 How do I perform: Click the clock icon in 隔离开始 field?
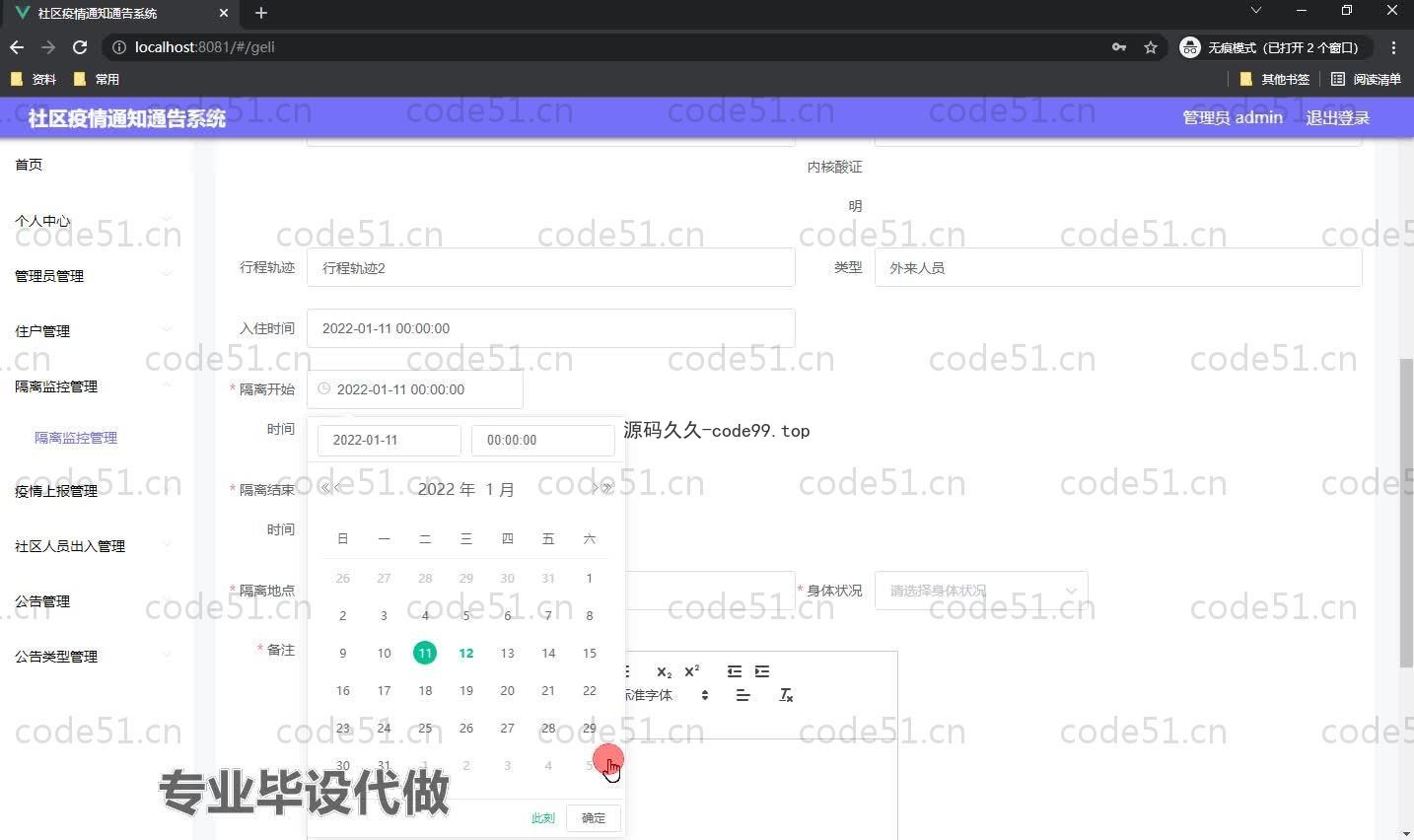tap(323, 388)
